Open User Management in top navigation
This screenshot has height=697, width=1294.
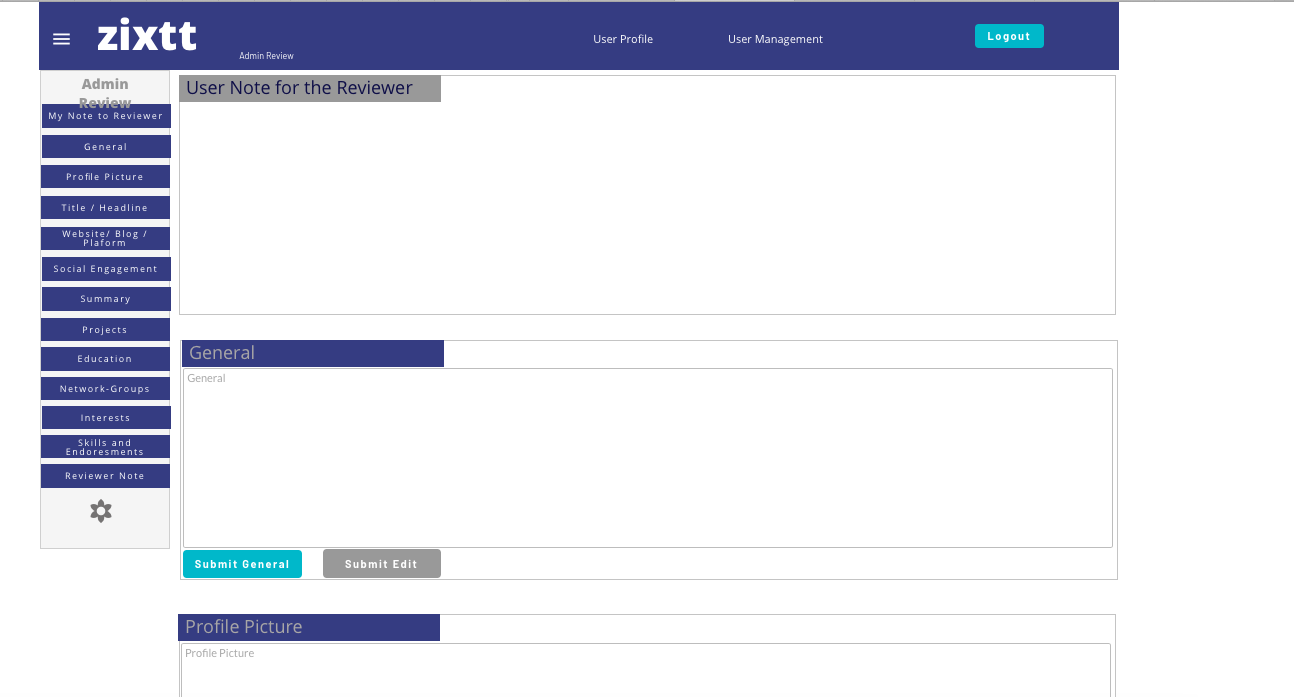775,39
